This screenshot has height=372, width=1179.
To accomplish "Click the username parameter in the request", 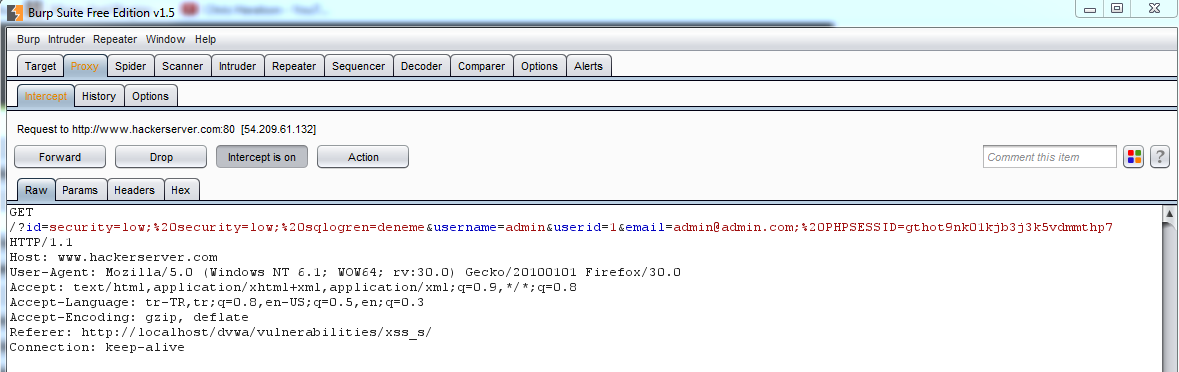I will pyautogui.click(x=465, y=226).
